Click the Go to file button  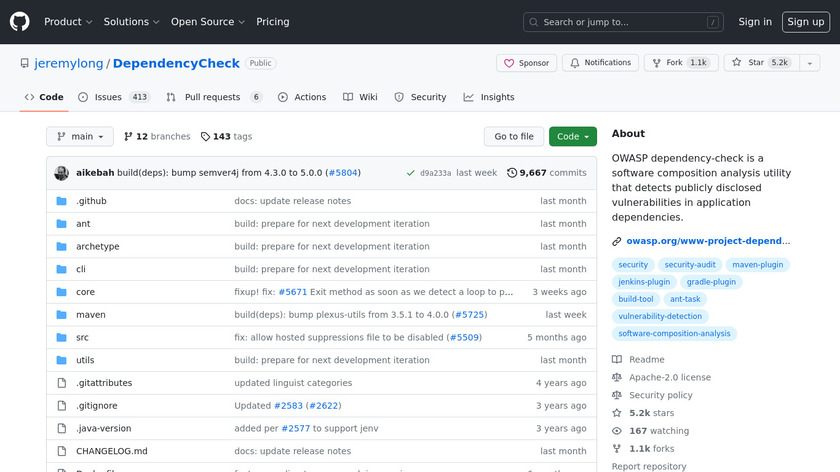coord(514,137)
